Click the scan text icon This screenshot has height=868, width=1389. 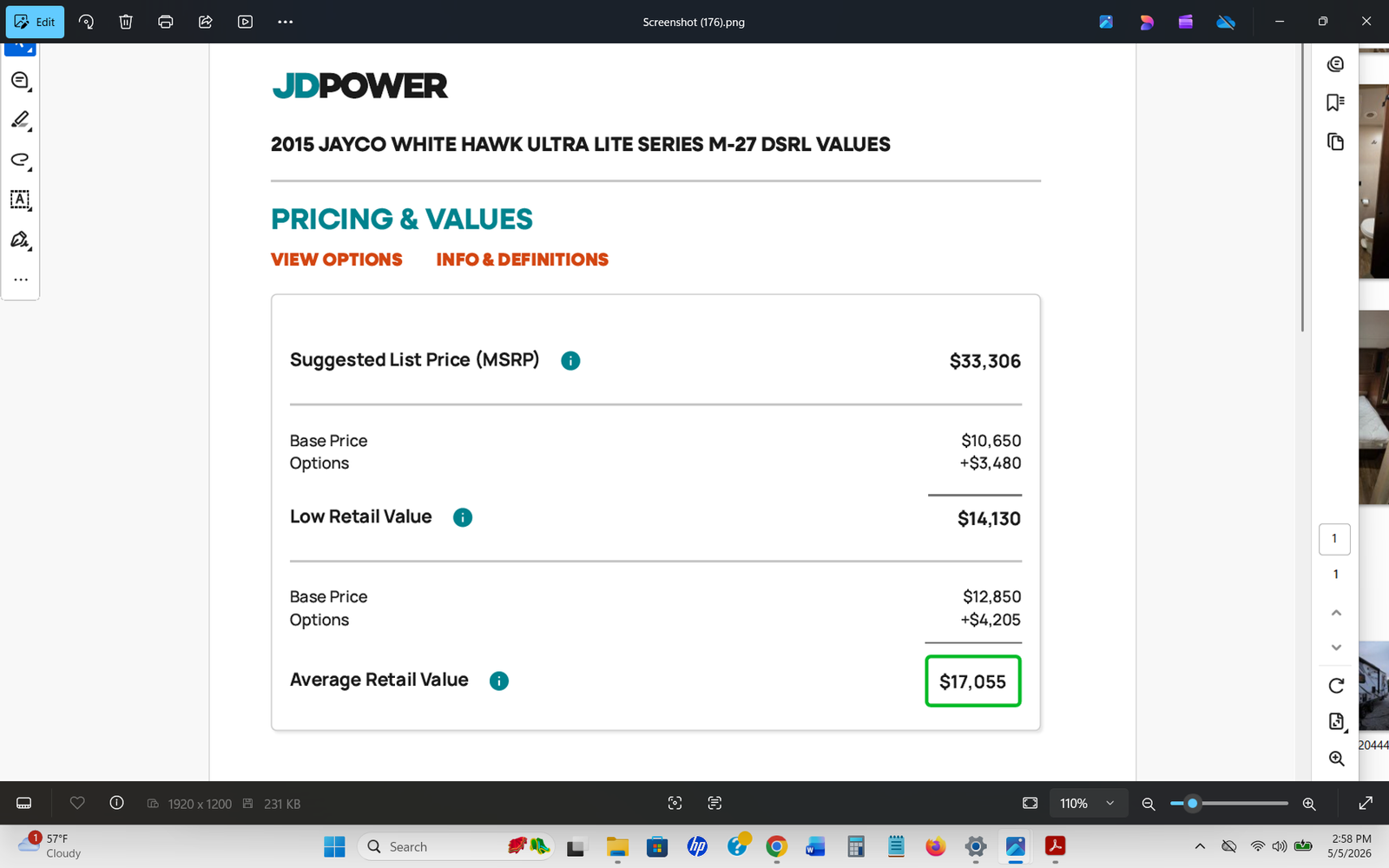coord(714,803)
